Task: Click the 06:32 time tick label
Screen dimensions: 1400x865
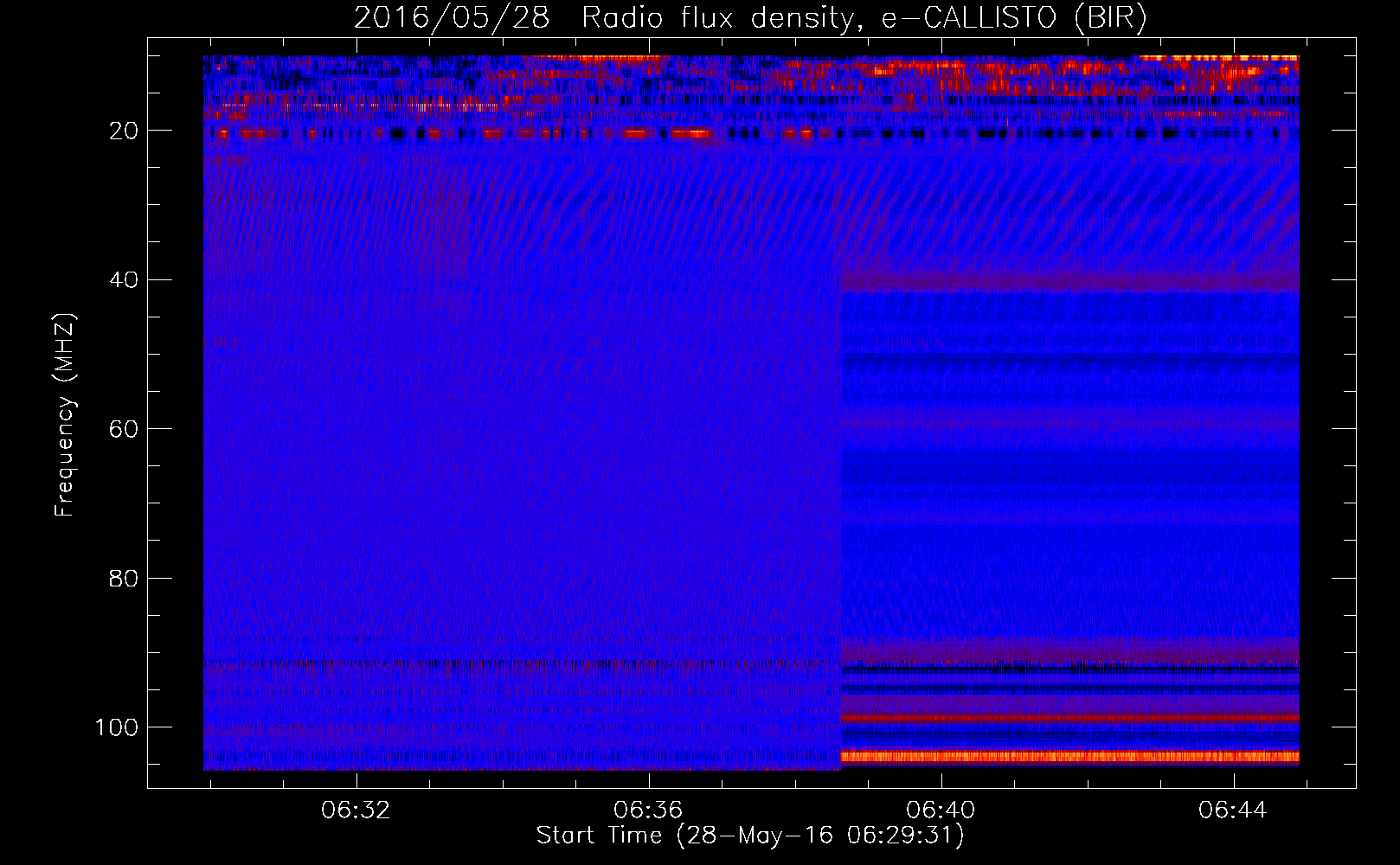Action: pyautogui.click(x=356, y=810)
